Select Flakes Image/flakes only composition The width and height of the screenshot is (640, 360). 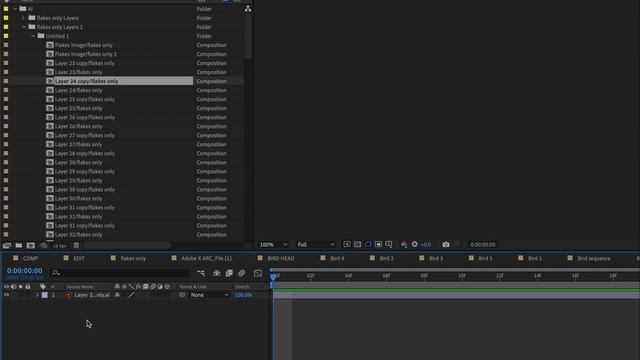pyautogui.click(x=84, y=45)
